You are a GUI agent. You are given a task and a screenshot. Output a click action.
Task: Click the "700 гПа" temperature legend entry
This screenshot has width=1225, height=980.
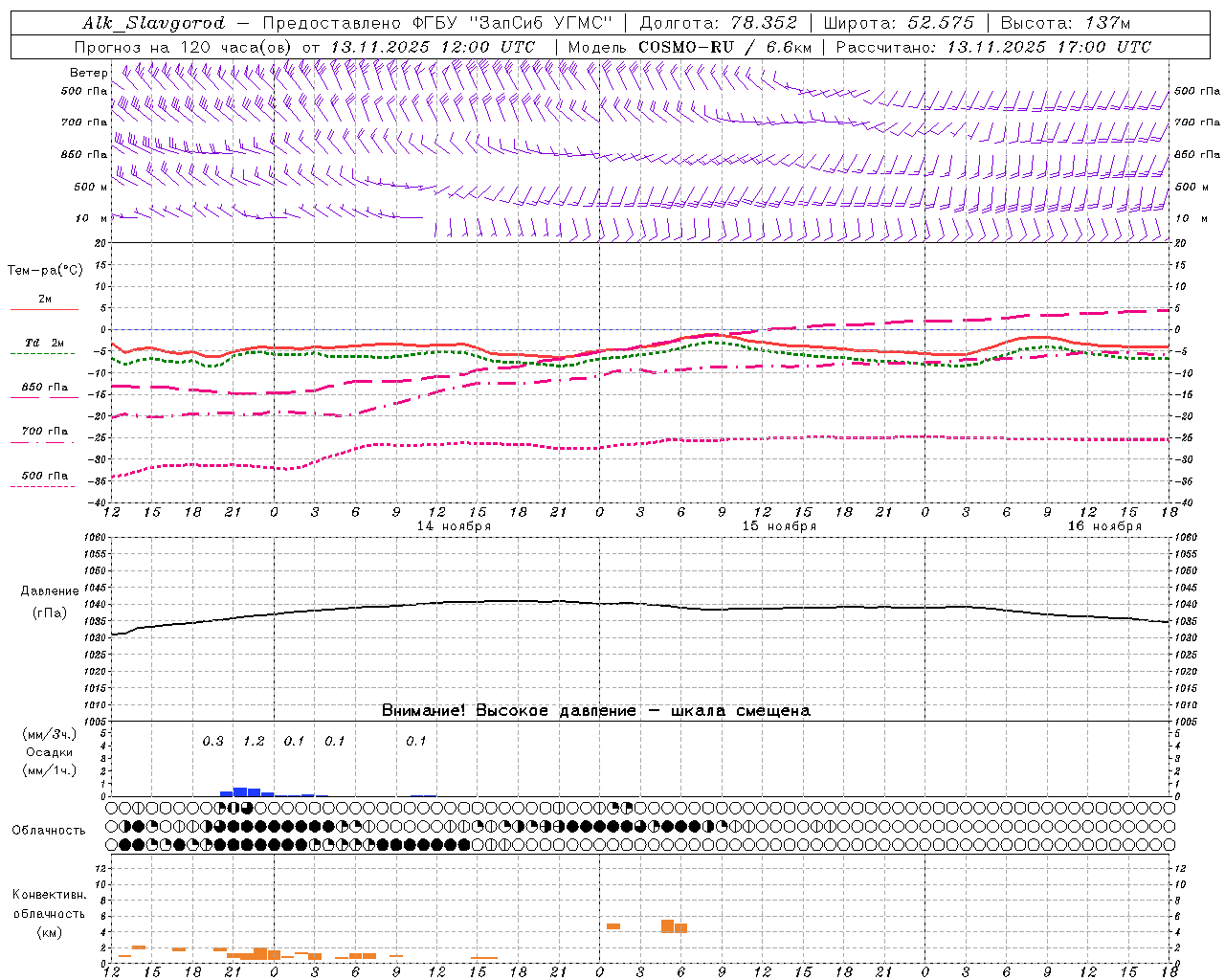pos(45,432)
